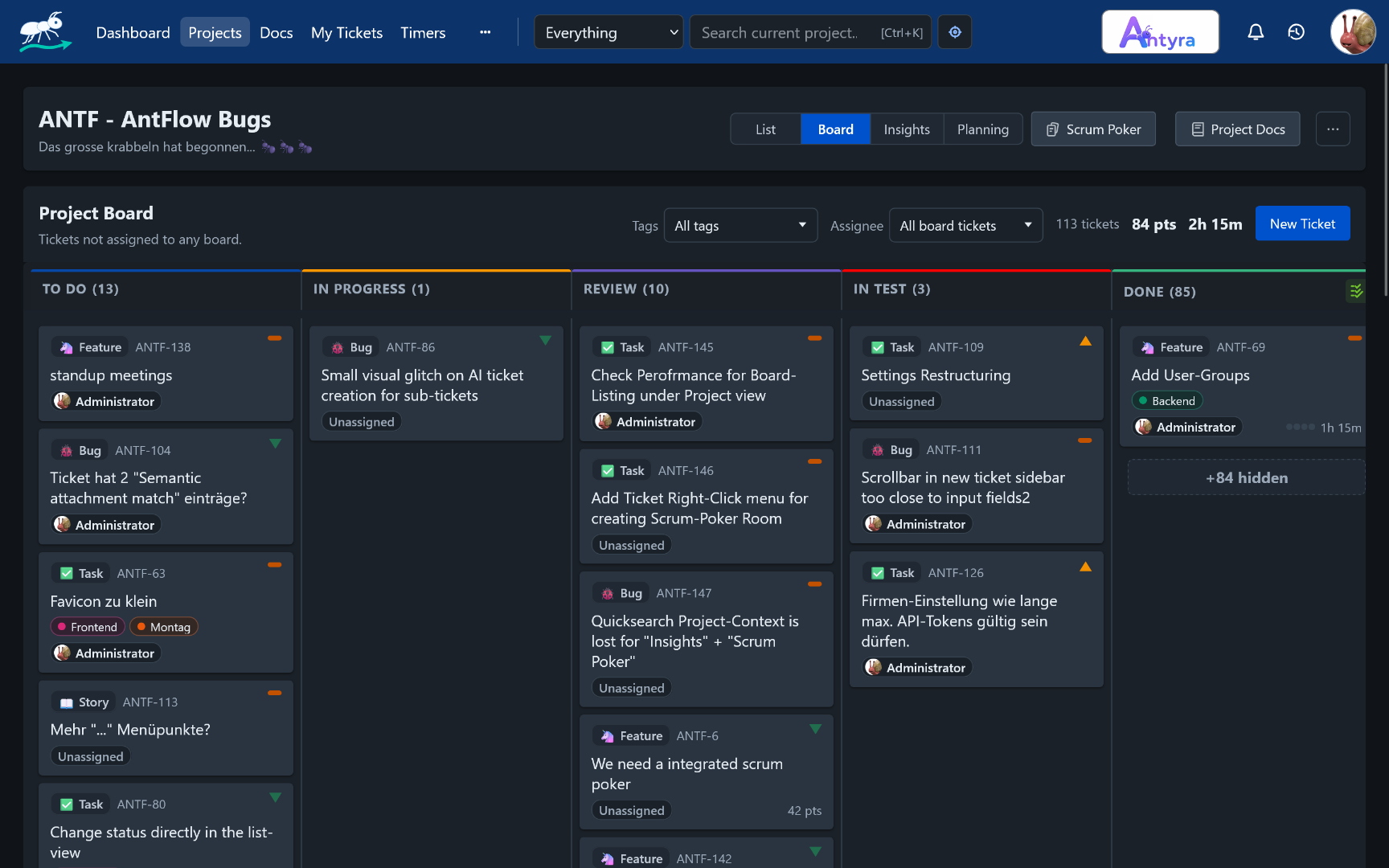Click Administrator assignee on ANTF-145
The height and width of the screenshot is (868, 1389).
tap(648, 422)
